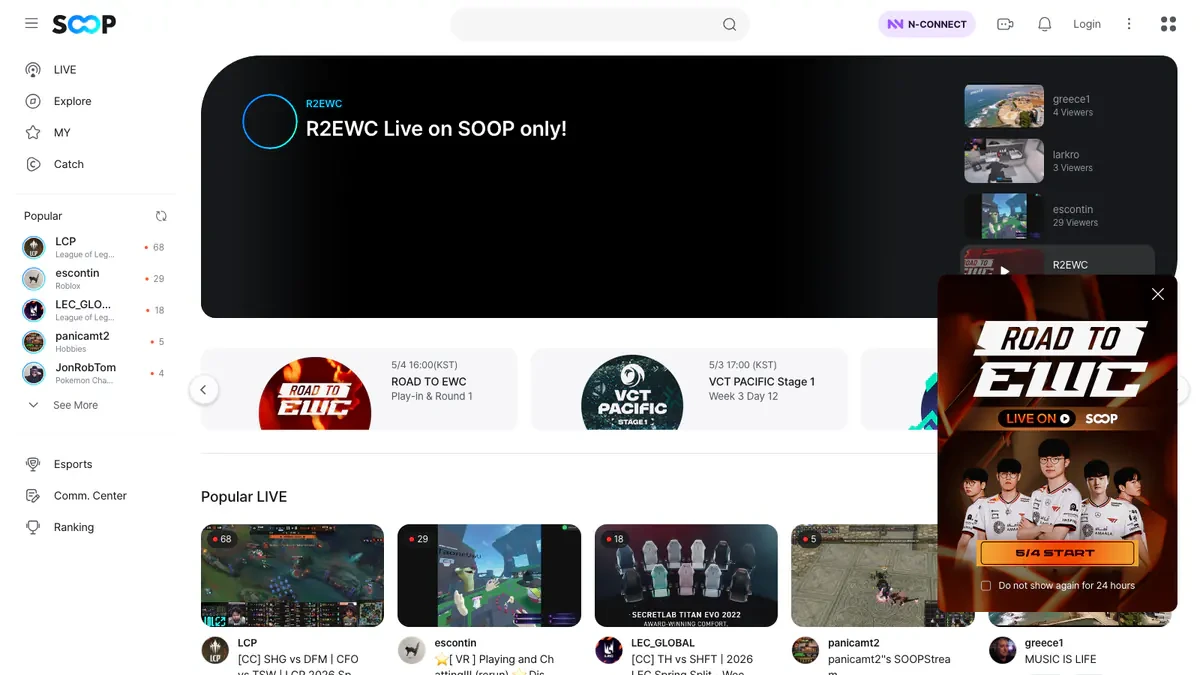Image resolution: width=1200 pixels, height=675 pixels.
Task: Click LCP avatar under Popular LIVE
Action: [215, 650]
